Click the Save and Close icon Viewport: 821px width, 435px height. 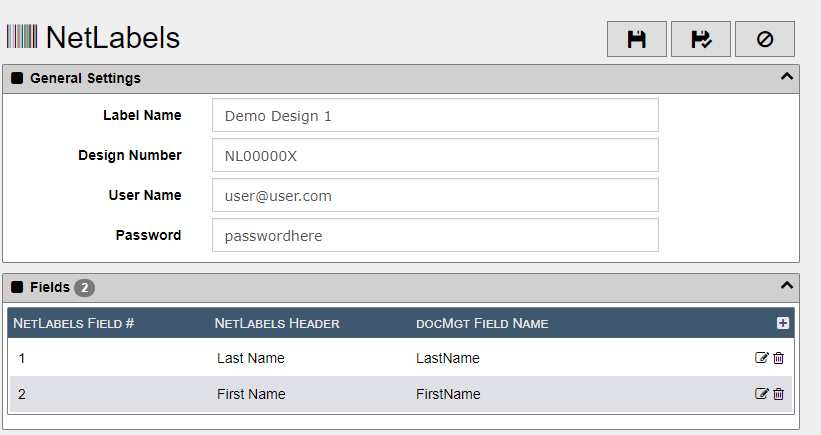[701, 39]
